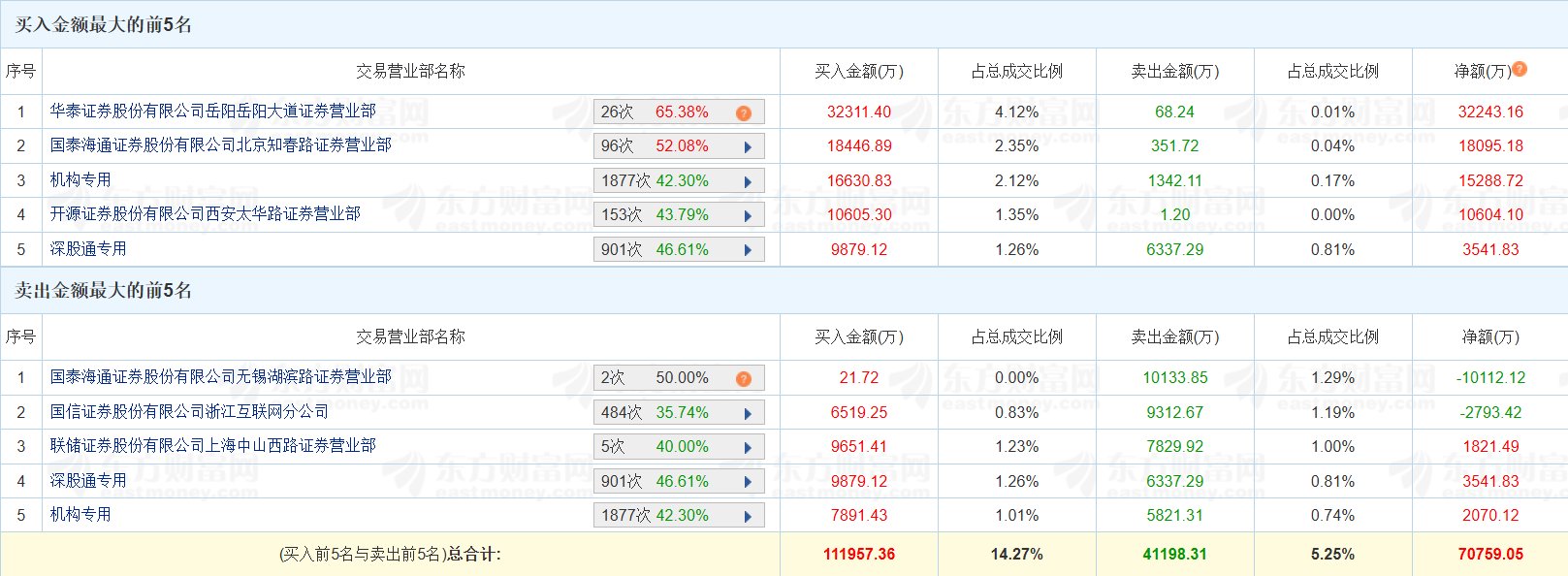
Task: Expand the 484次 35.74% arrow for 国信证券
Action: 748,414
